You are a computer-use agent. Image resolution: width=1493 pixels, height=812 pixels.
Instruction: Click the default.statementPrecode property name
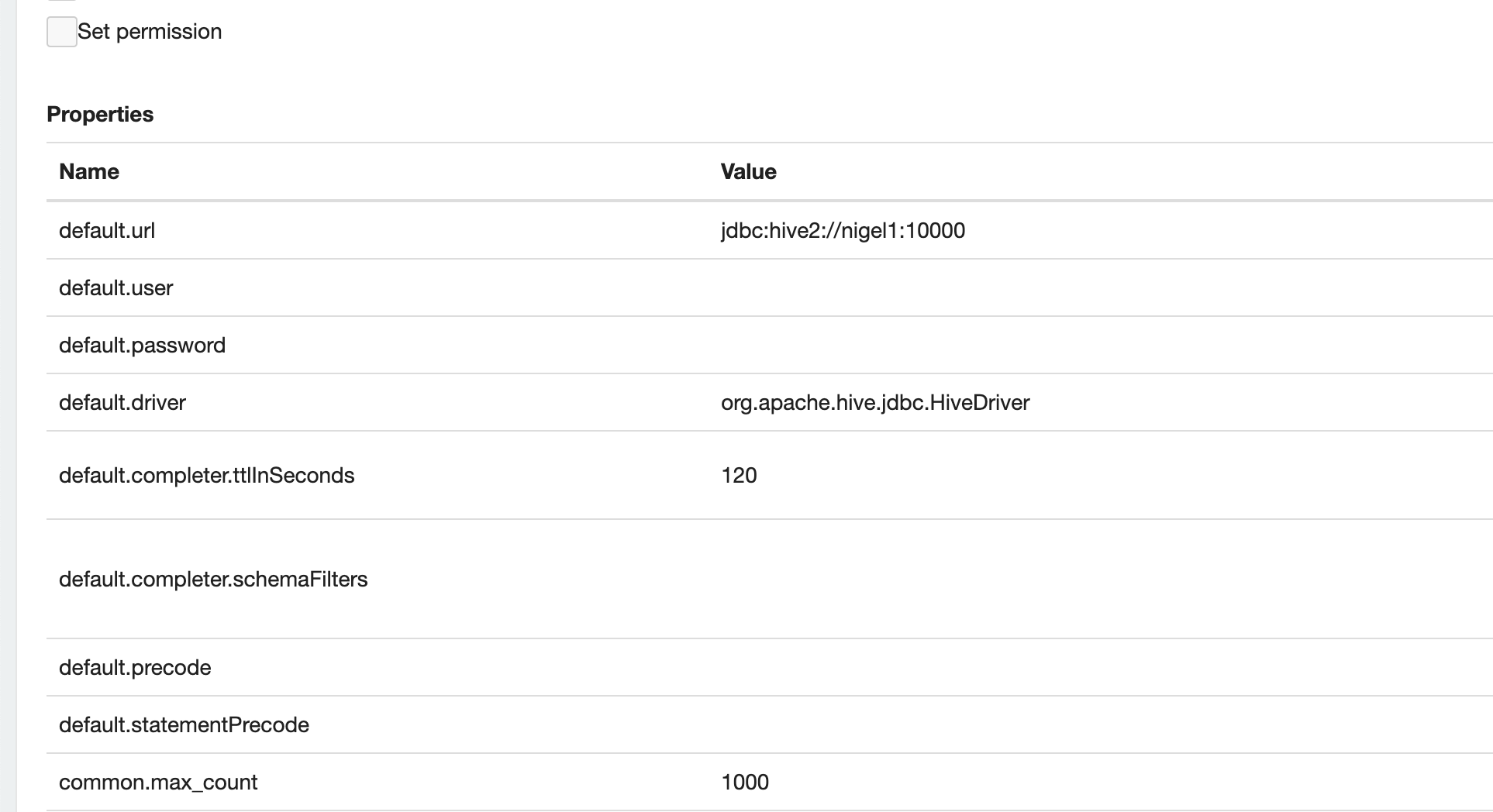click(184, 724)
